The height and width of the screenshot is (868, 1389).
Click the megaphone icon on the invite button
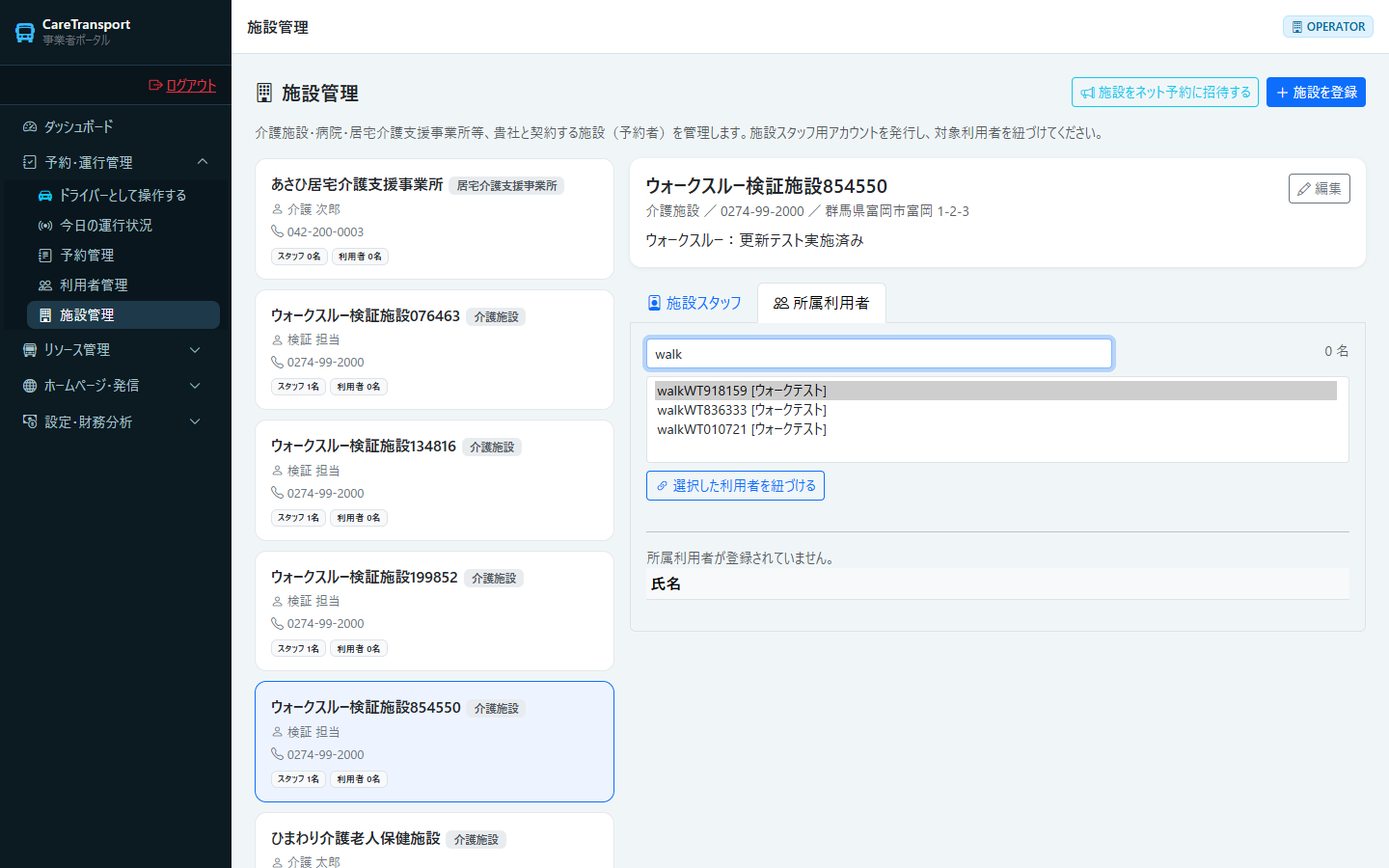coord(1088,93)
